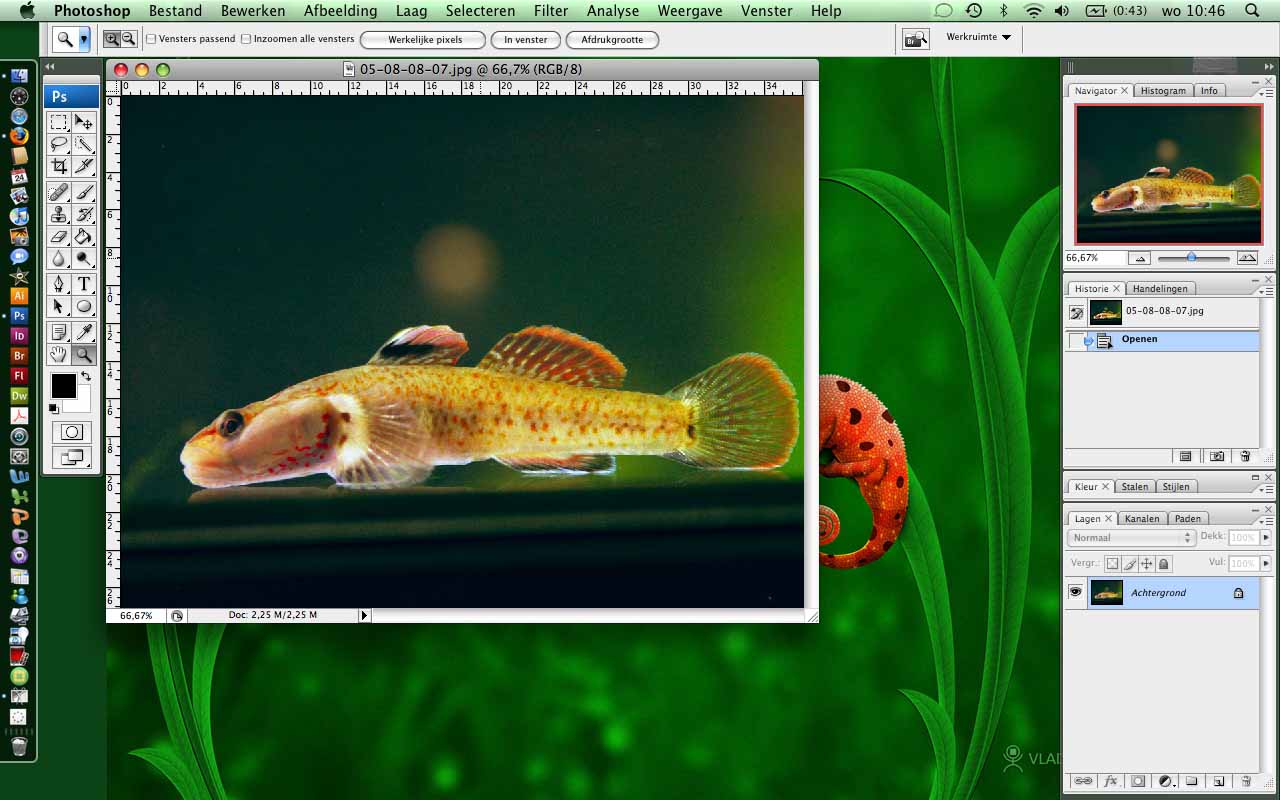The height and width of the screenshot is (800, 1280).
Task: Select the Move tool
Action: coord(84,123)
